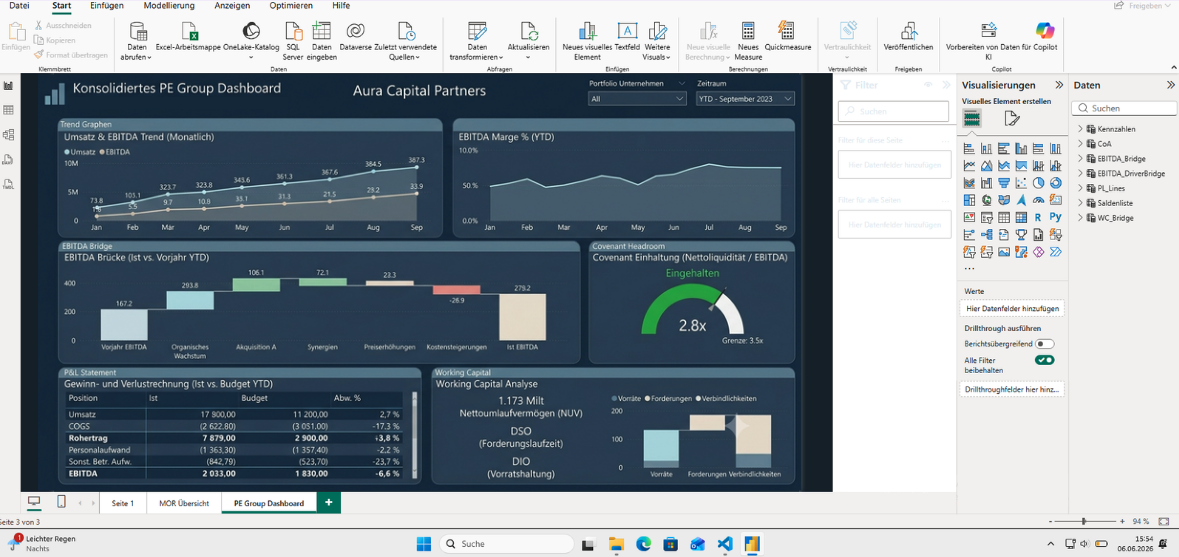1179x557 pixels.
Task: Show more visuals via ellipsis
Action: pyautogui.click(x=969, y=268)
